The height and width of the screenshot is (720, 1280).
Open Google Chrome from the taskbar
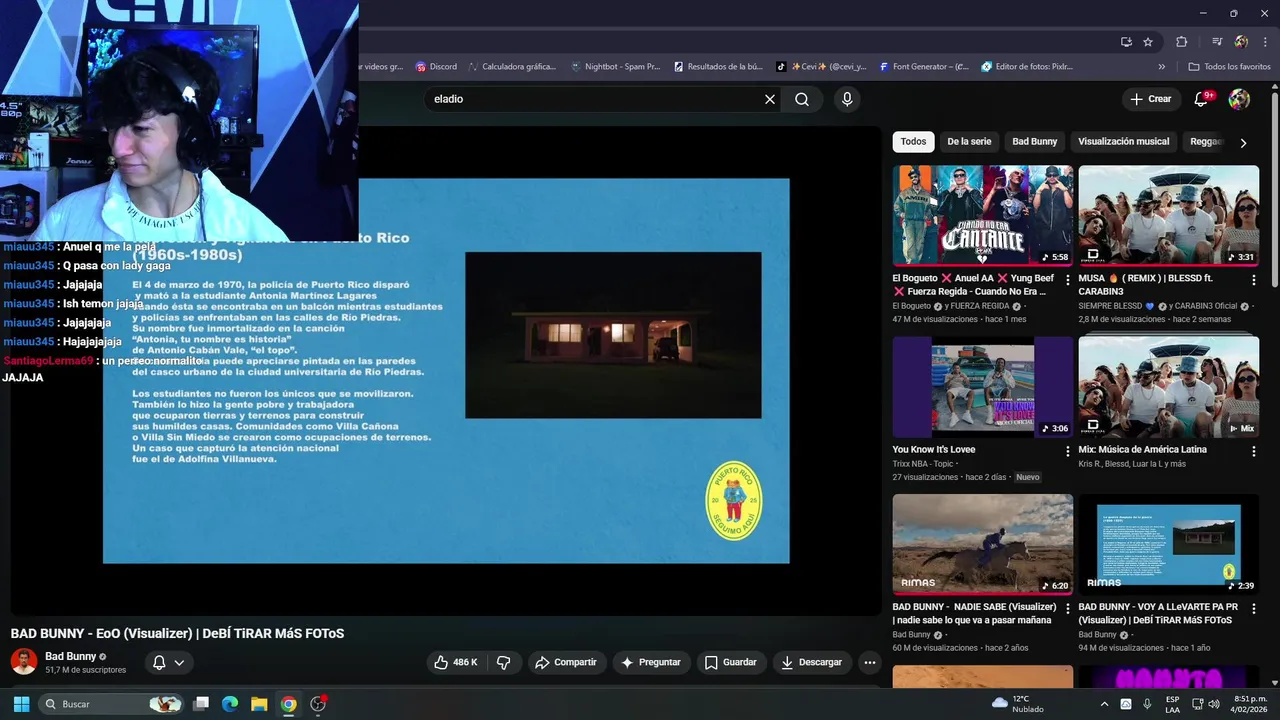coord(288,704)
